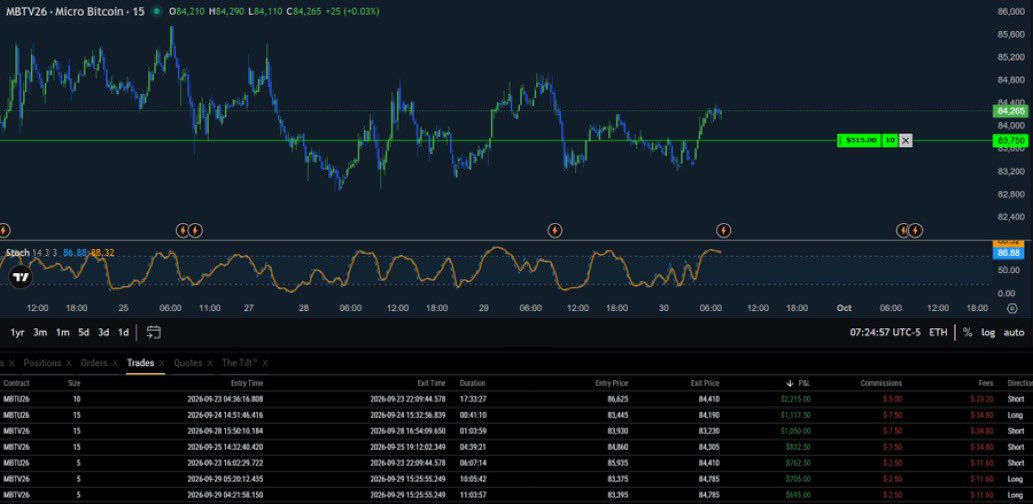Set chart range to 5d
Screen dimensions: 1033x504
click(x=84, y=333)
